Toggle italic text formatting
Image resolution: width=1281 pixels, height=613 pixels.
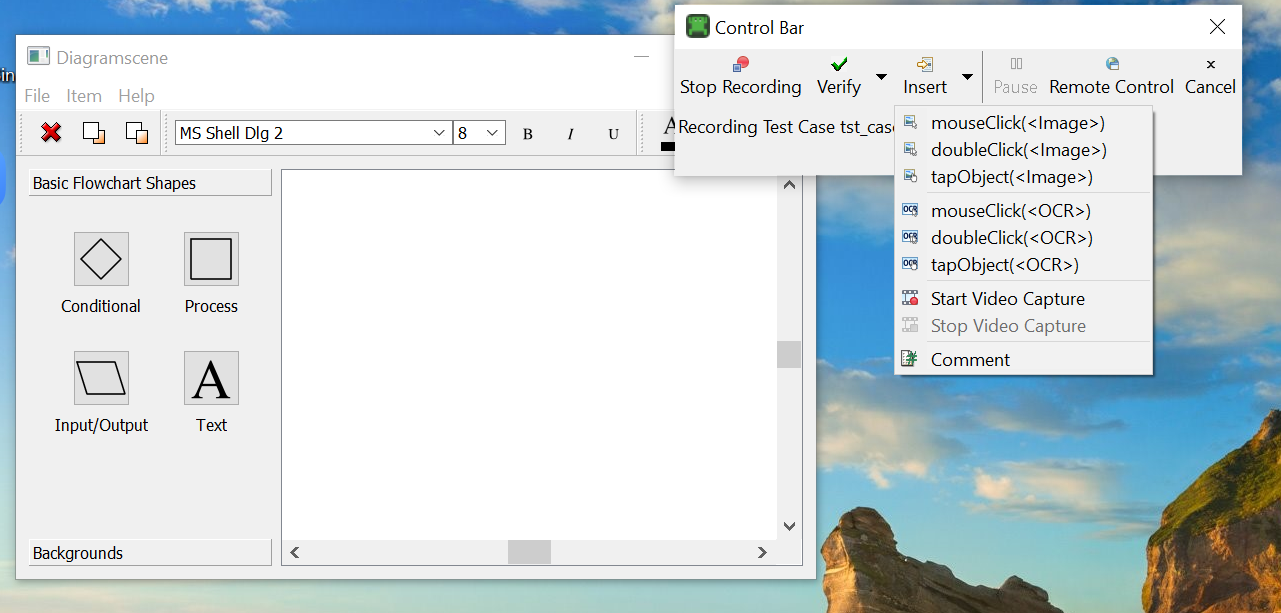coord(570,134)
